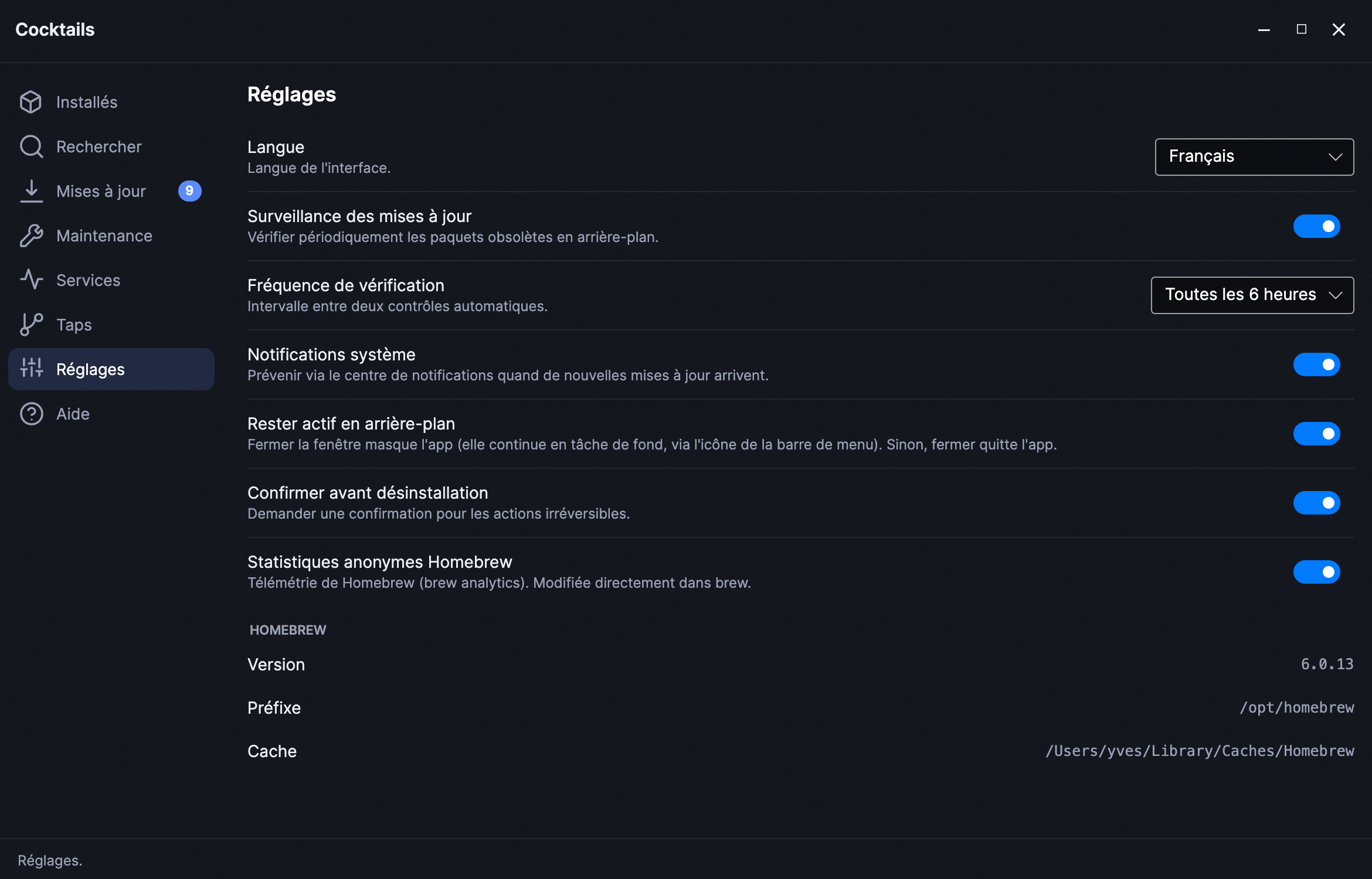Expand the Toutes les 6 heures dropdown
This screenshot has height=879, width=1372.
1252,295
